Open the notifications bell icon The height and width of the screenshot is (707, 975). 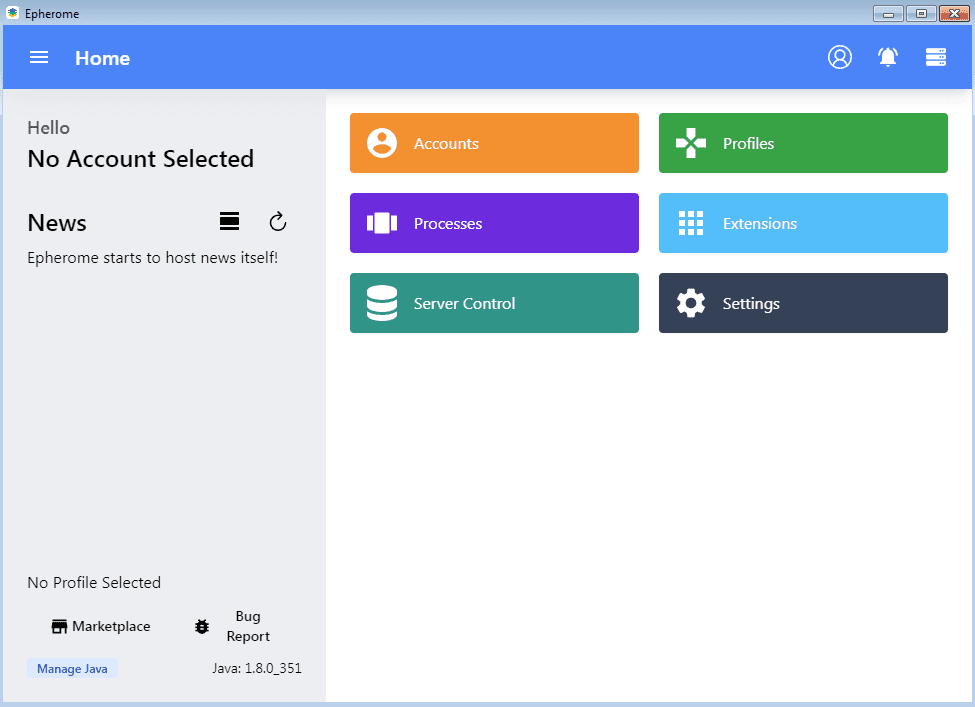(887, 57)
